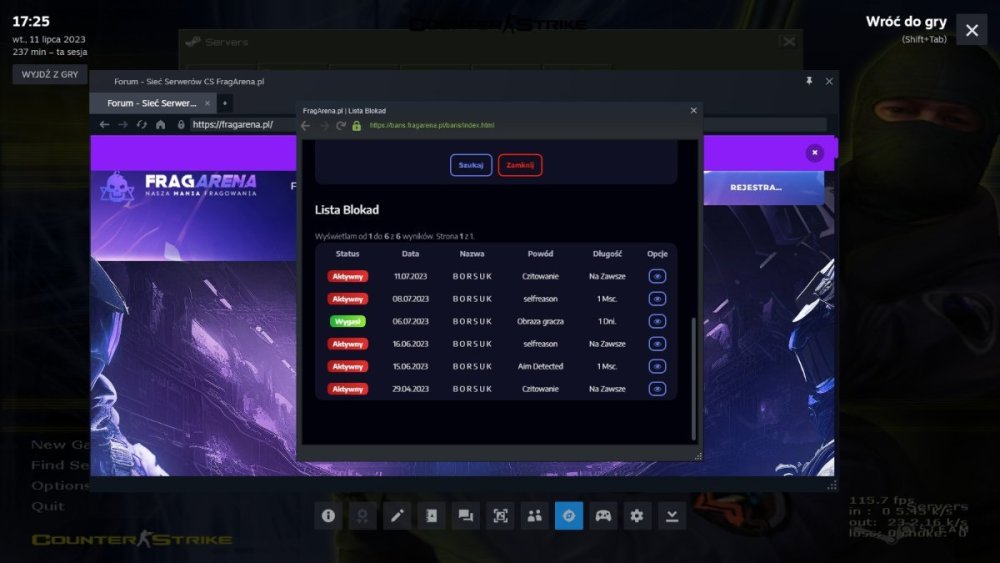Screen dimensions: 1000x563
Task: Open the Friends list icon
Action: tap(534, 516)
